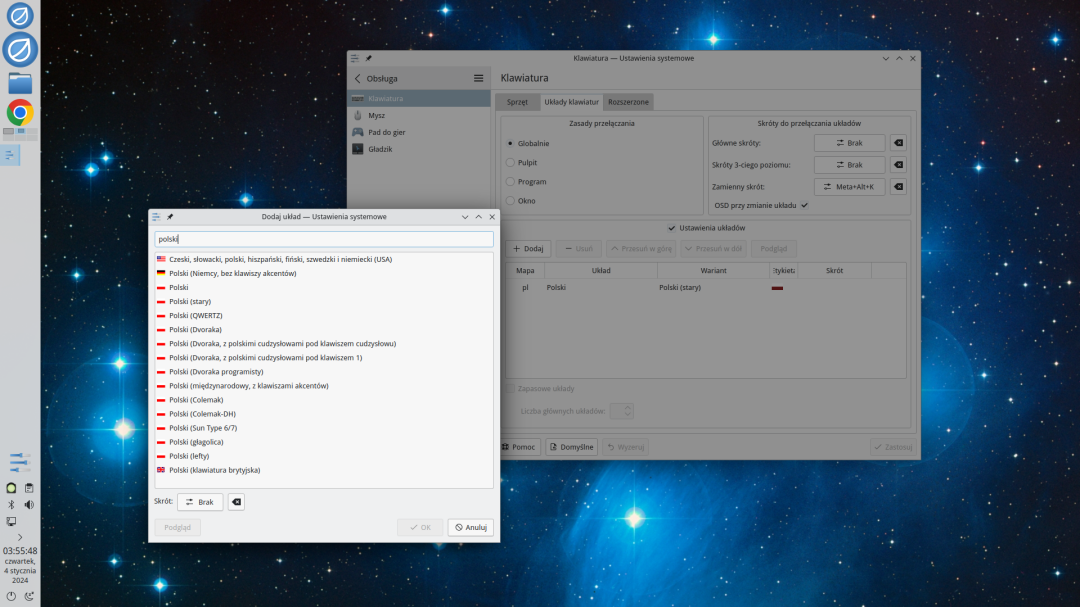This screenshot has height=607, width=1080.
Task: Click the power button icon in panel
Action: click(11, 596)
